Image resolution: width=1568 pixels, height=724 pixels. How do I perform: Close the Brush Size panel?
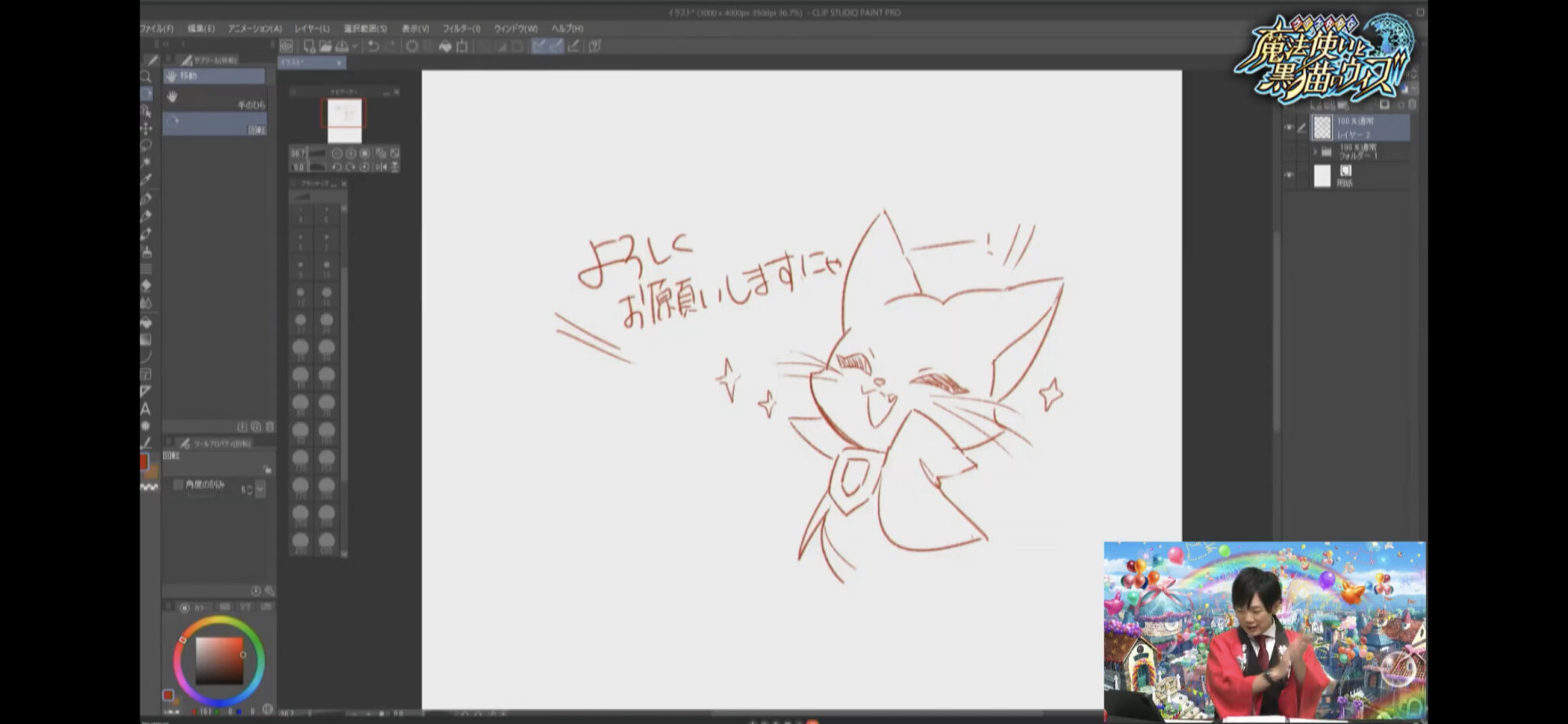343,183
